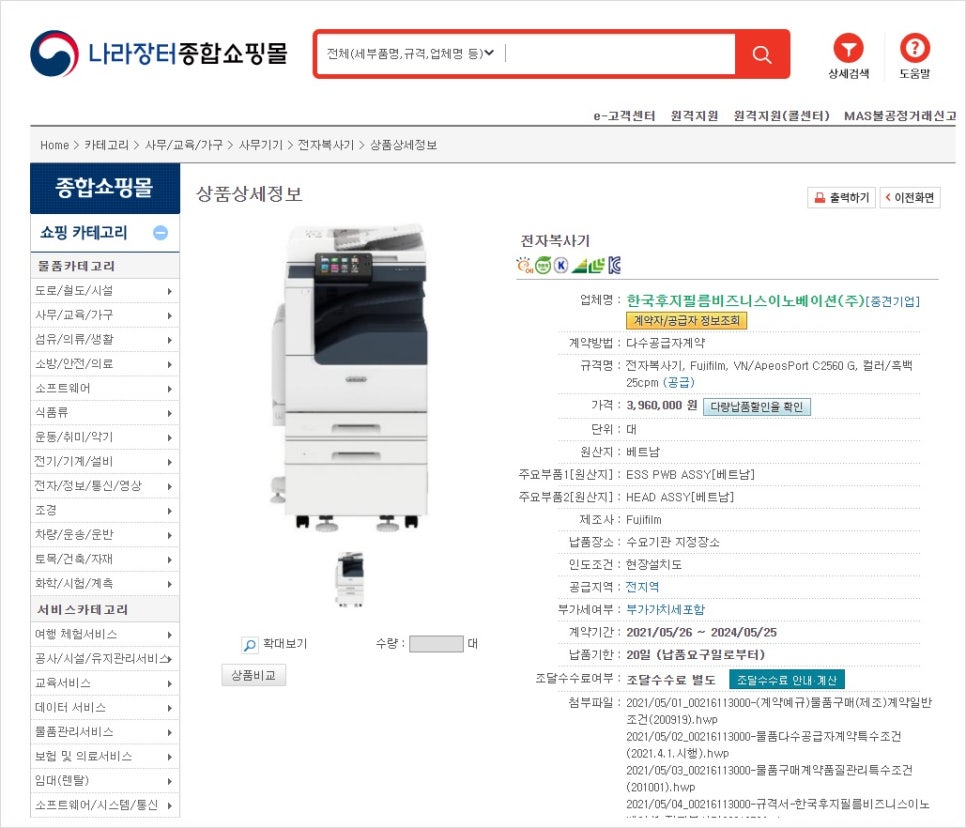Go back with 이전화면 button

tap(910, 198)
